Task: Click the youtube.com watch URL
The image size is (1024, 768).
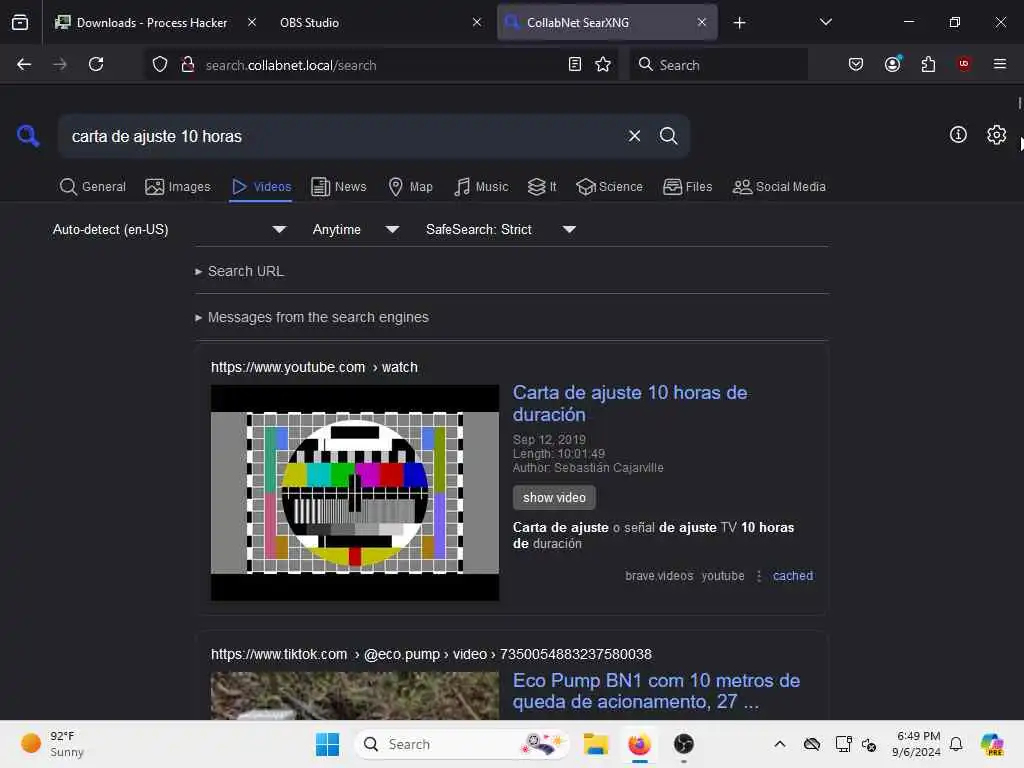Action: tap(314, 367)
